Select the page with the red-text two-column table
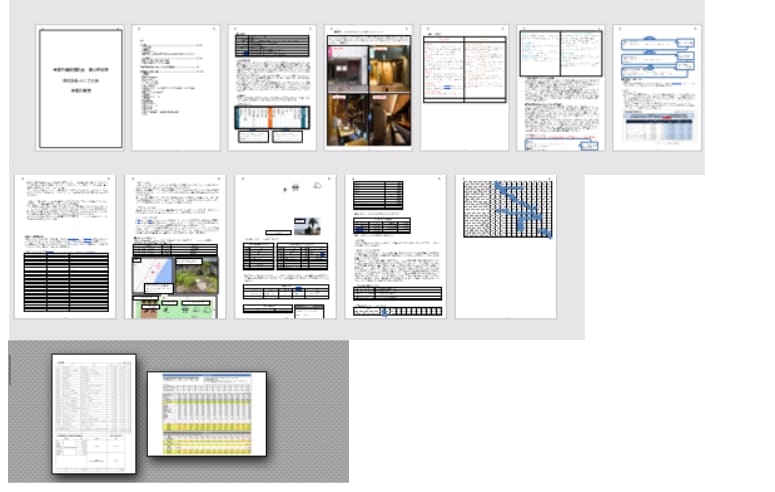This screenshot has width=775, height=492. tap(465, 88)
